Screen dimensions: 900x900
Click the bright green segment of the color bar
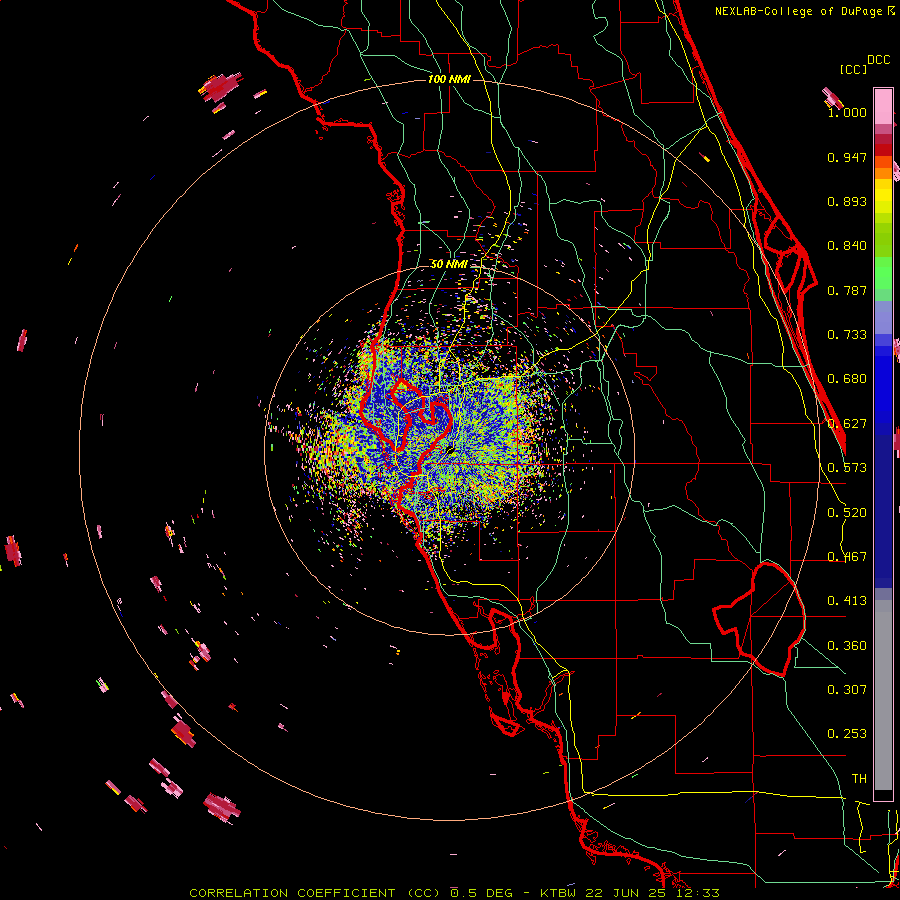883,272
